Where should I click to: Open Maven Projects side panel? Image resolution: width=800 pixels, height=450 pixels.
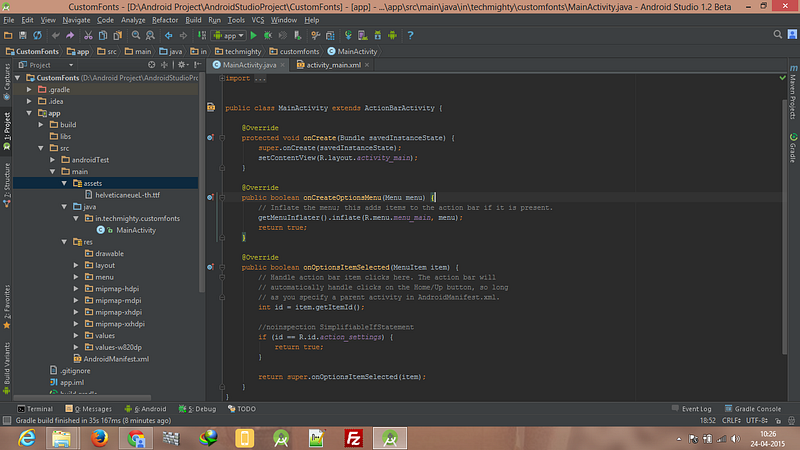point(793,92)
